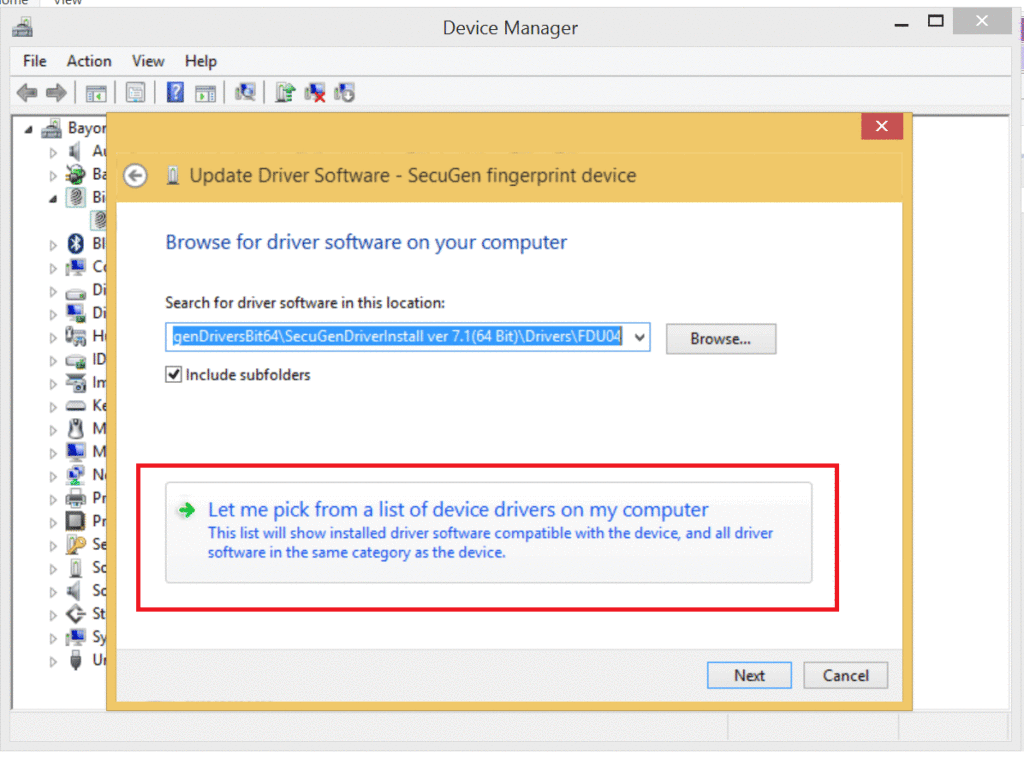Click the yellow key Security devices icon
This screenshot has width=1024, height=759.
point(75,544)
